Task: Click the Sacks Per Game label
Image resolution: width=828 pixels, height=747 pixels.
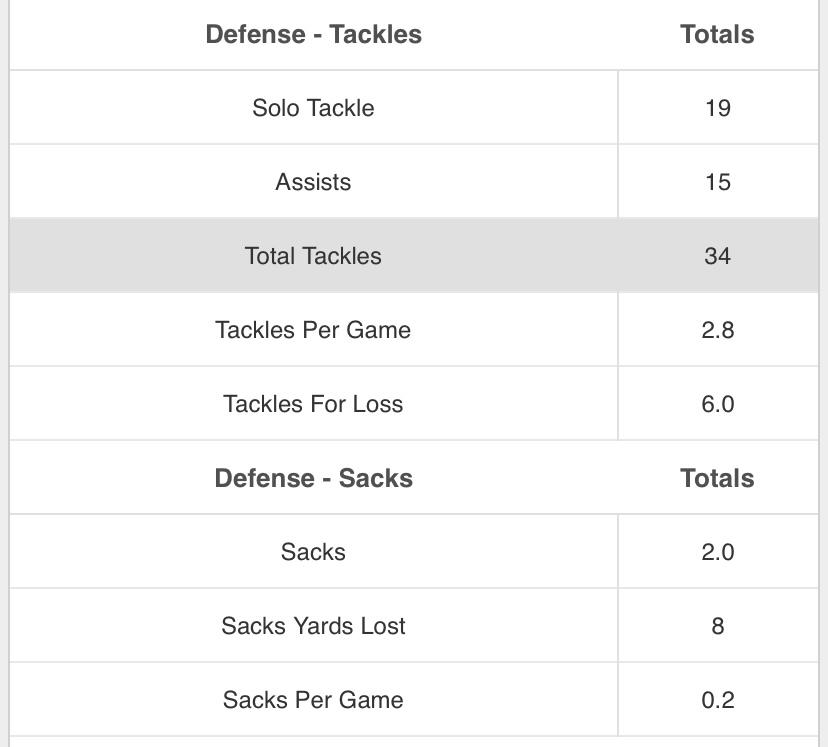Action: (313, 700)
